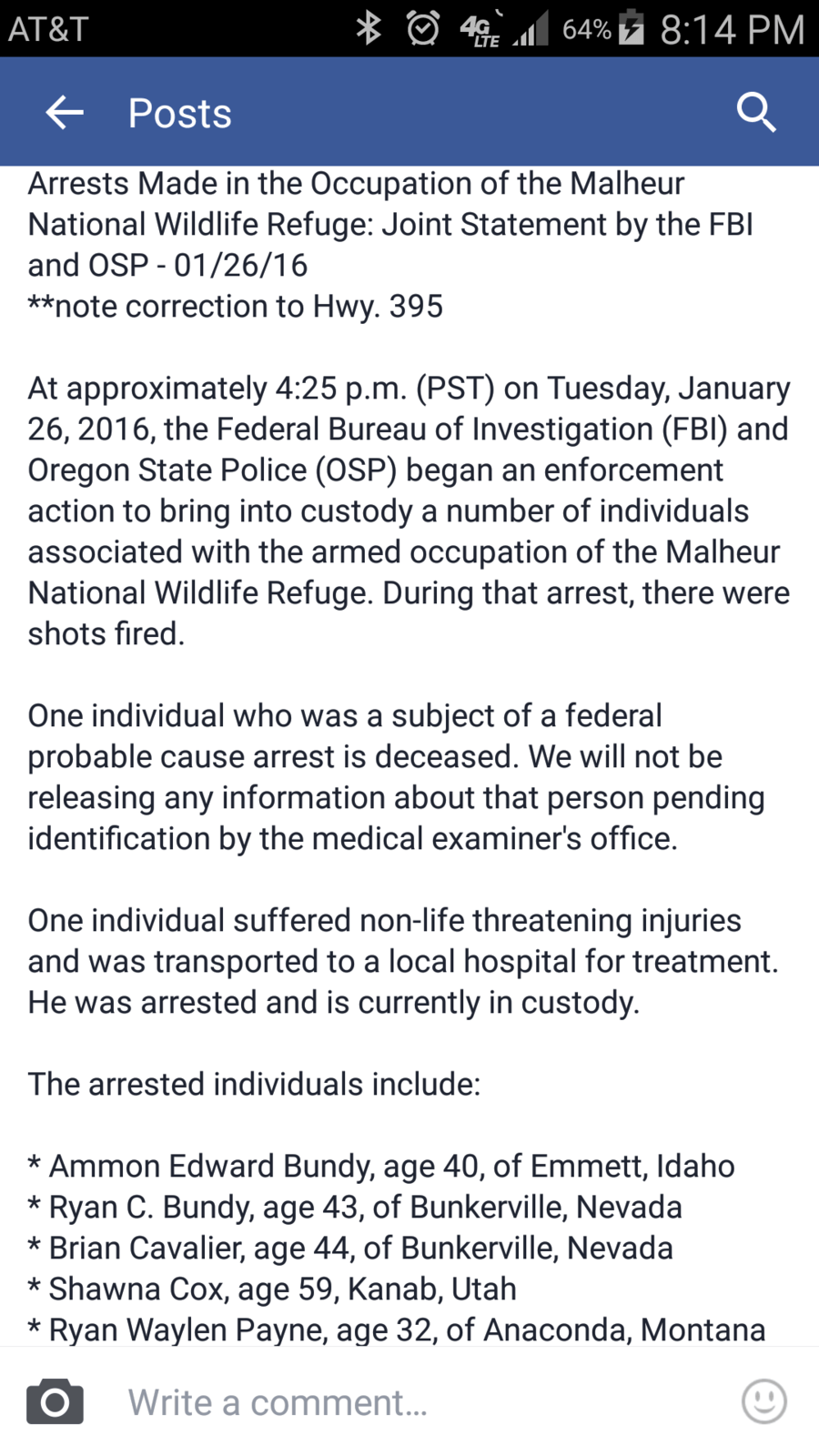
Task: Tap the Ryan Waylen Payne list entry
Action: 397,1330
